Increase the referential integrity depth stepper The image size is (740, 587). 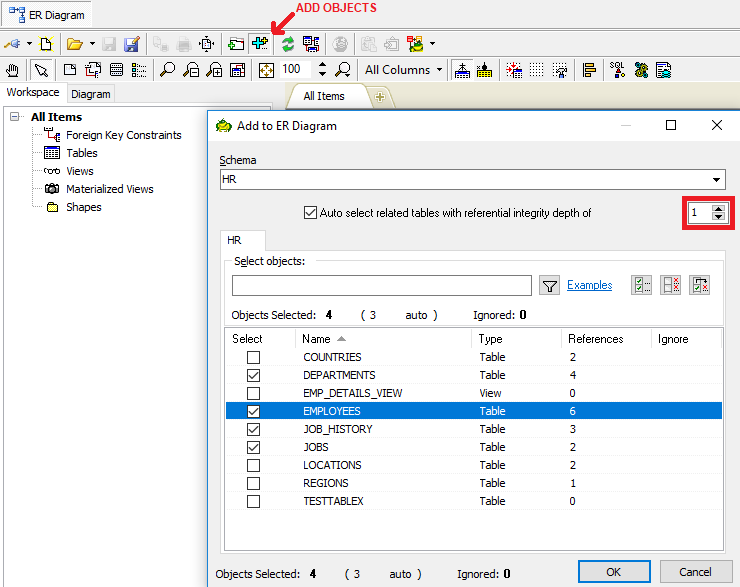click(717, 209)
